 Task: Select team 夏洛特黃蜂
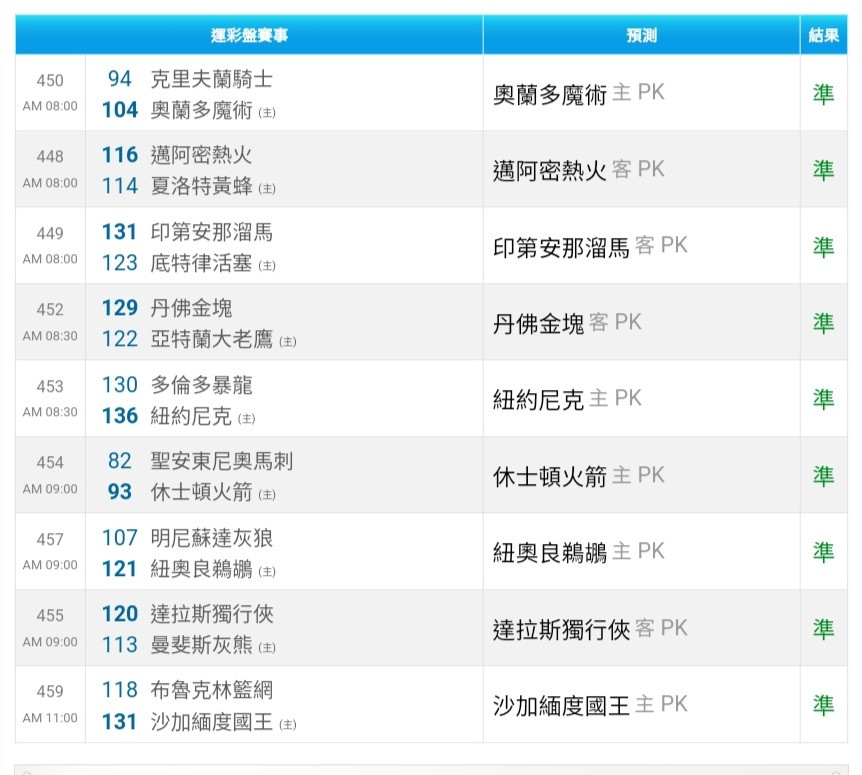(x=201, y=186)
